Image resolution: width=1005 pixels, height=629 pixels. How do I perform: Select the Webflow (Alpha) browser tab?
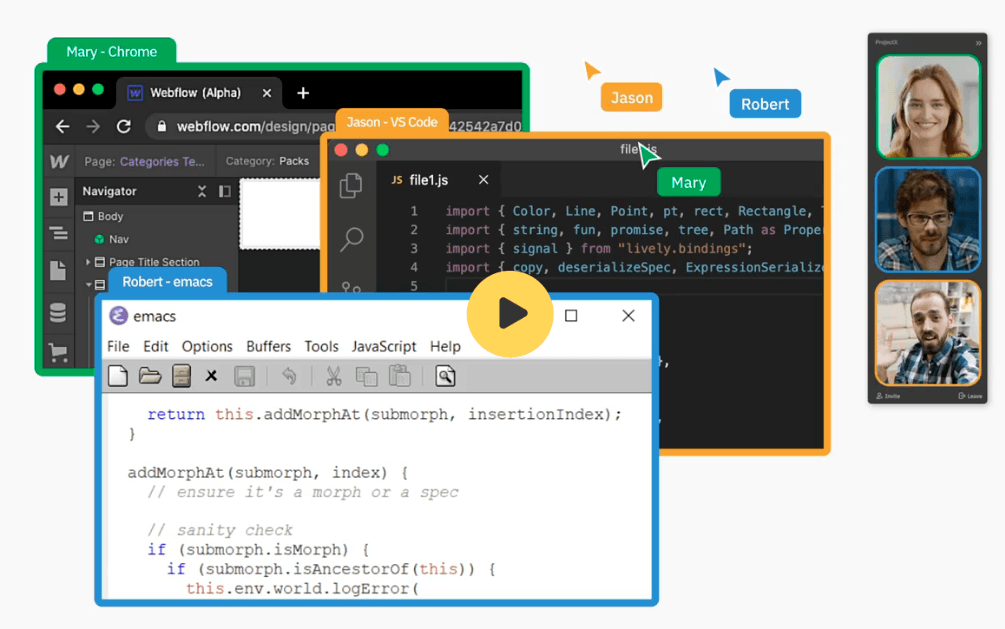coord(199,93)
